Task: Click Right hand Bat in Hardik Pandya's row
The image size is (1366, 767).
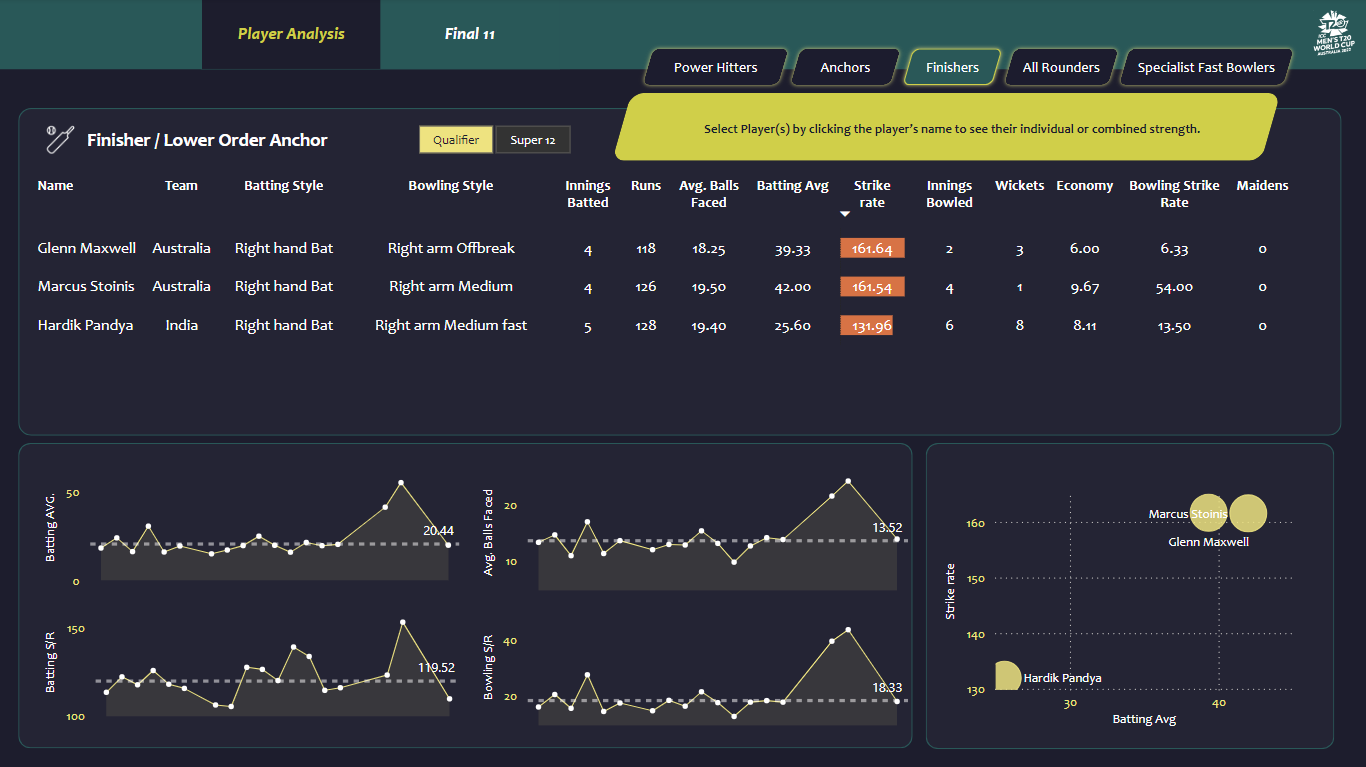Action: [x=284, y=326]
